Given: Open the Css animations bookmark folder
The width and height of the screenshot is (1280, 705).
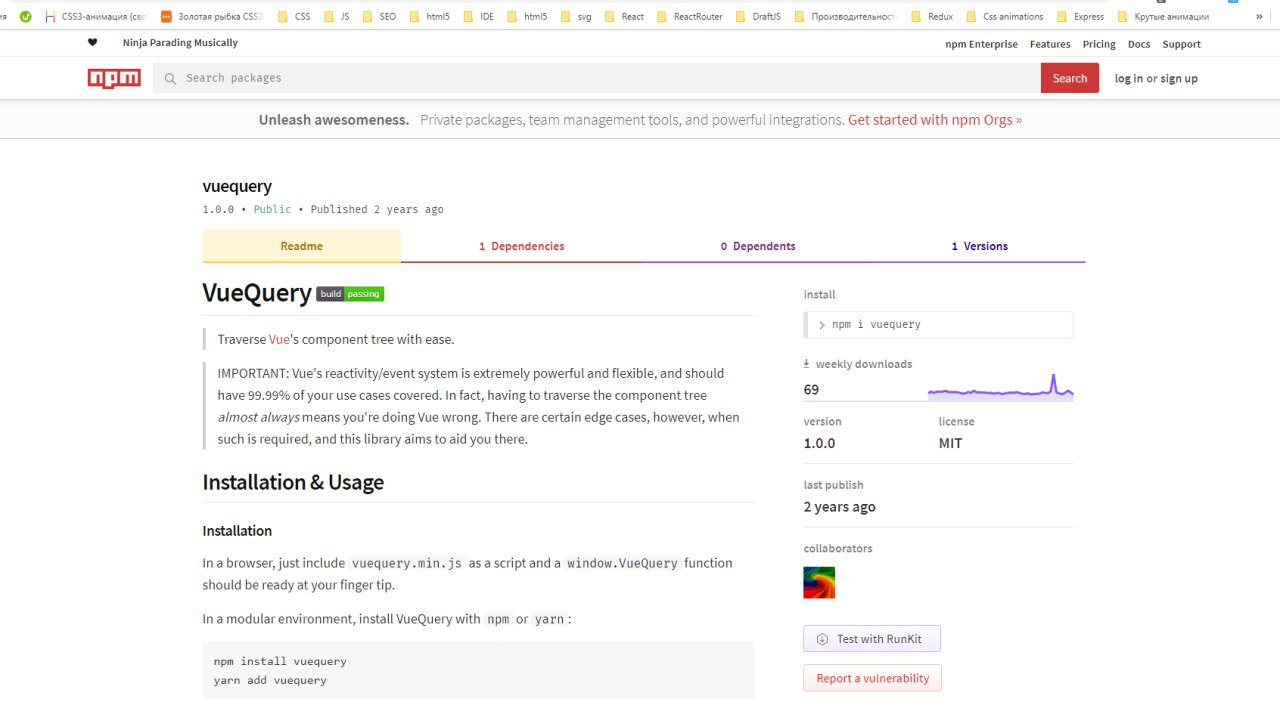Looking at the screenshot, I should pos(1004,16).
